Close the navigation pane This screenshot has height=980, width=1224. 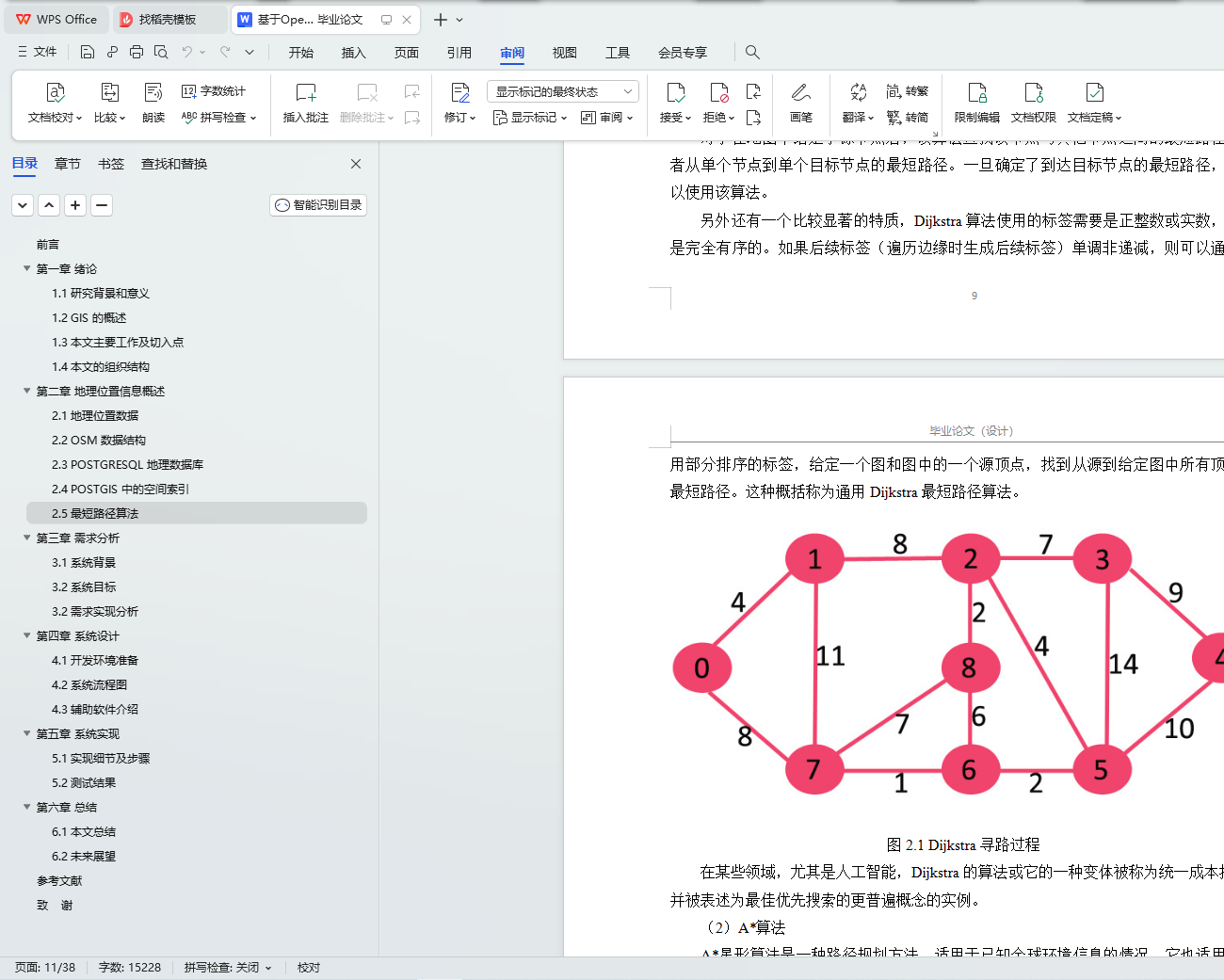pos(356,164)
